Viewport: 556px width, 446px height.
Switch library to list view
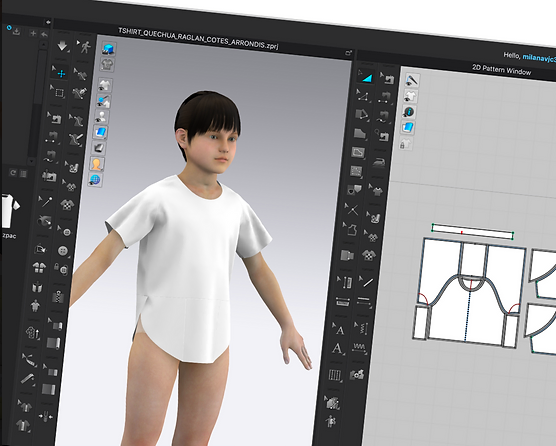coord(23,173)
